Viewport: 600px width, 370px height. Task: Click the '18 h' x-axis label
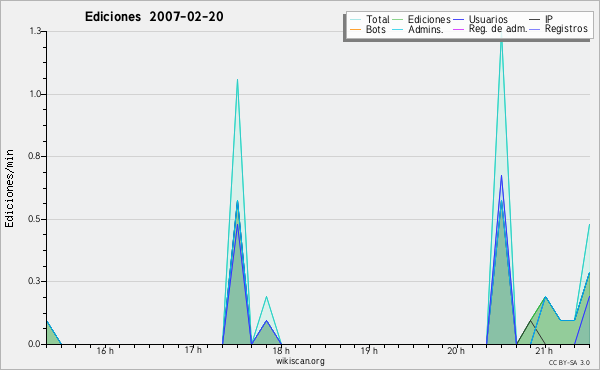click(x=281, y=351)
